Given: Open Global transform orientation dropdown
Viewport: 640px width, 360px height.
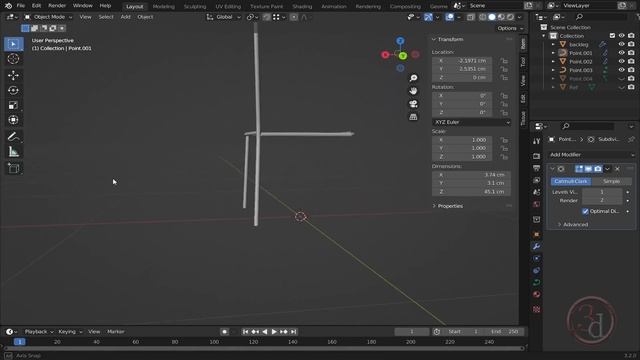Looking at the screenshot, I should click(224, 17).
